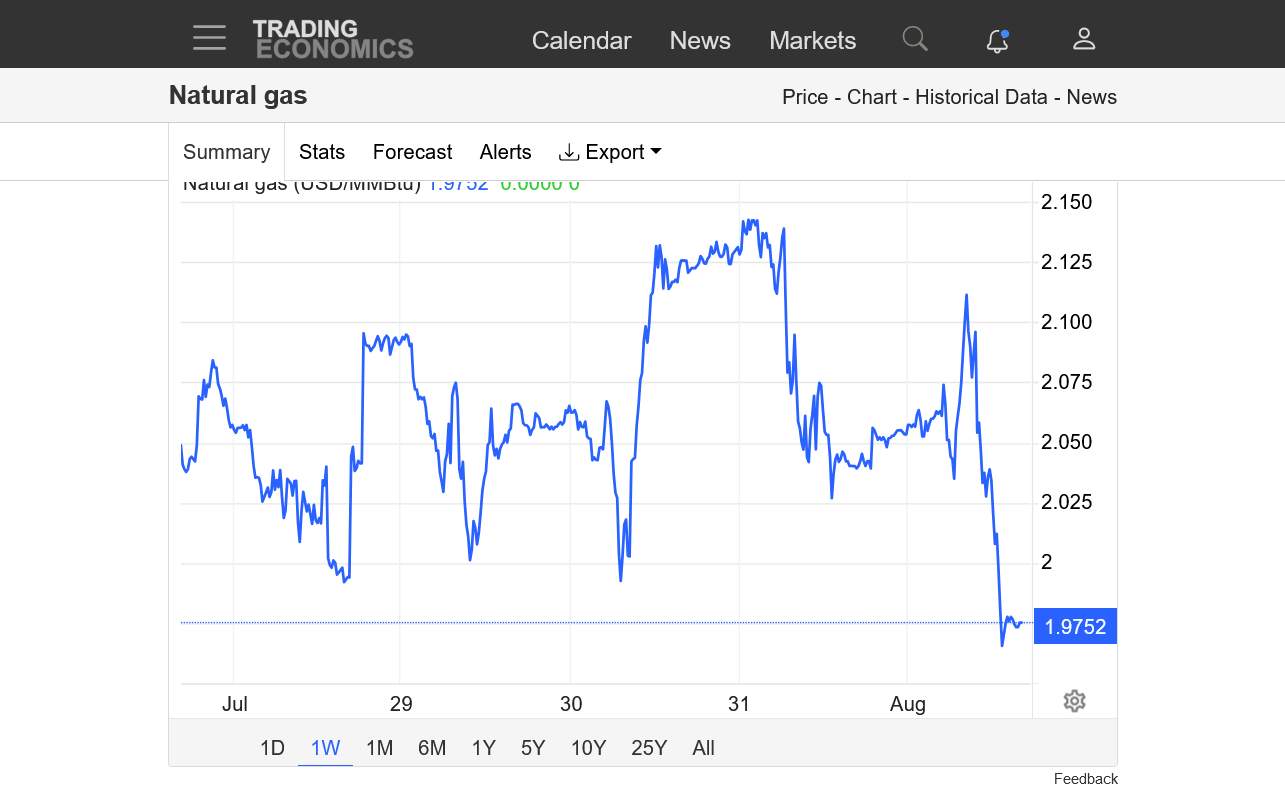Select the 1M time range
The width and height of the screenshot is (1285, 792).
pos(379,748)
